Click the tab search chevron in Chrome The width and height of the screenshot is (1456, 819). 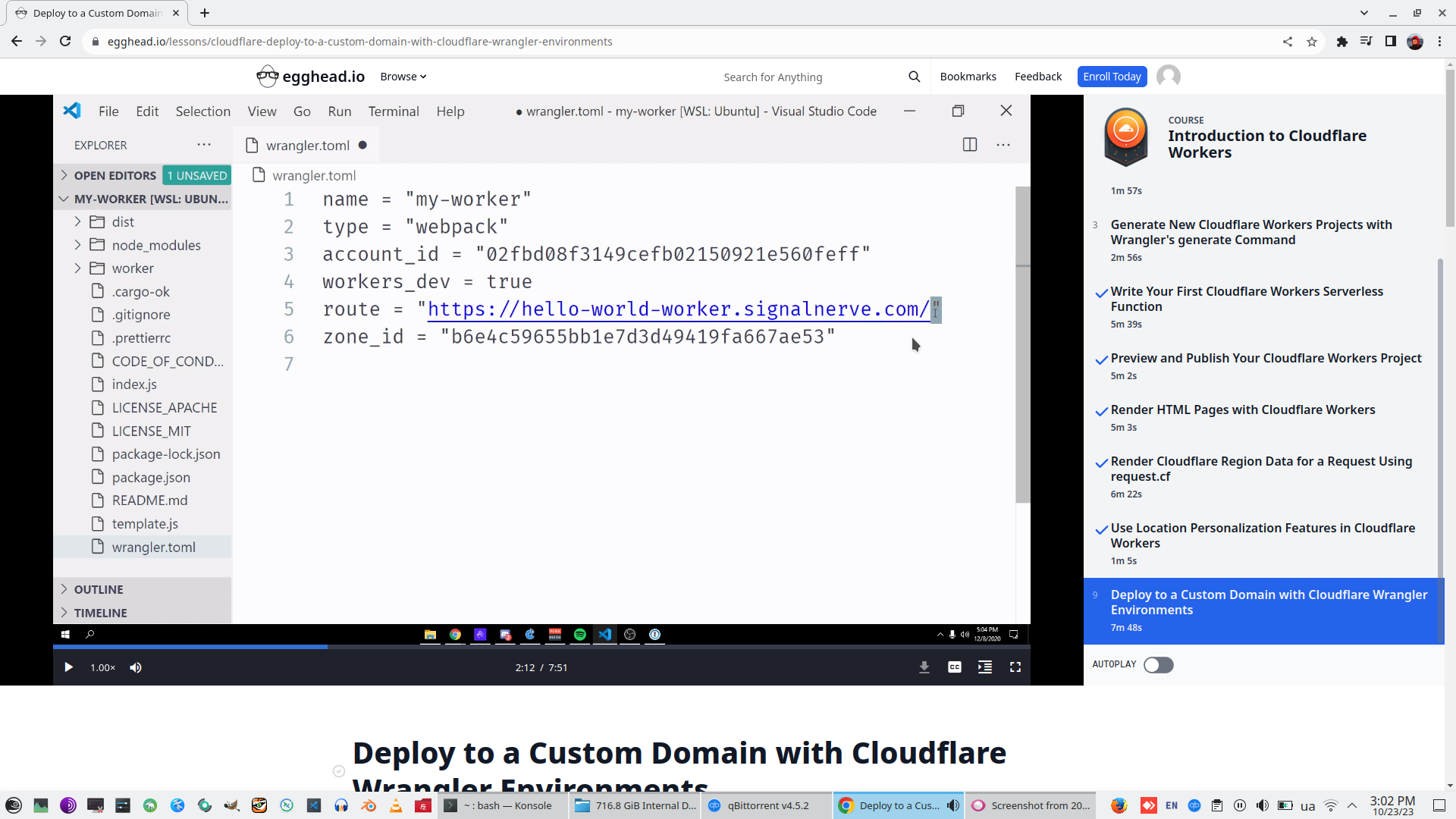click(1363, 13)
